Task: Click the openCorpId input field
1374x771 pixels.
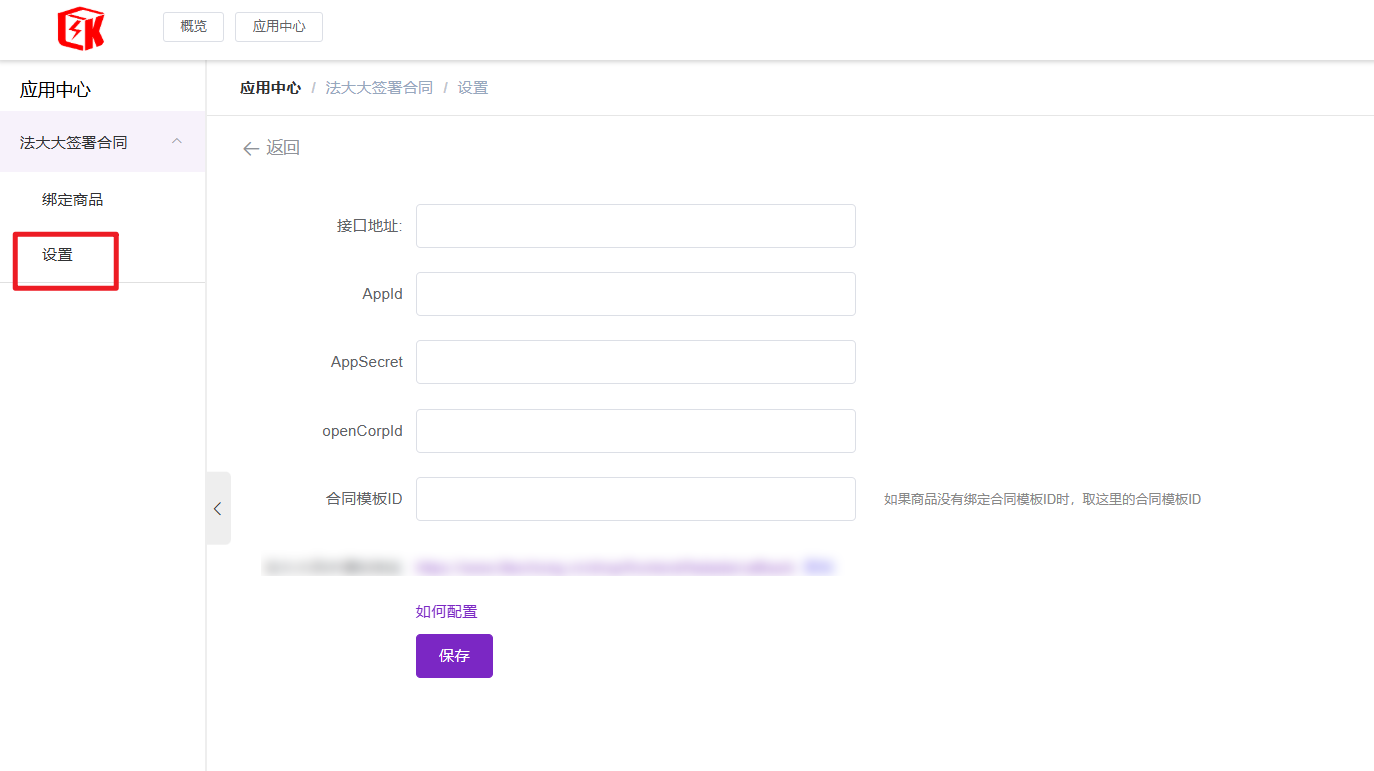Action: click(x=635, y=431)
